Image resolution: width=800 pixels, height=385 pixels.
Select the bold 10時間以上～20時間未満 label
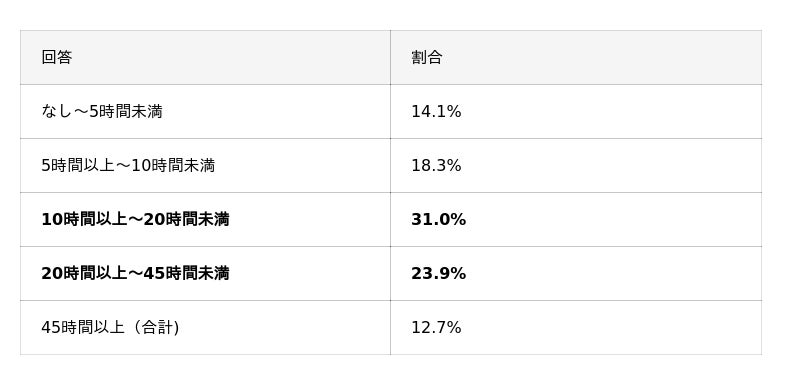135,219
